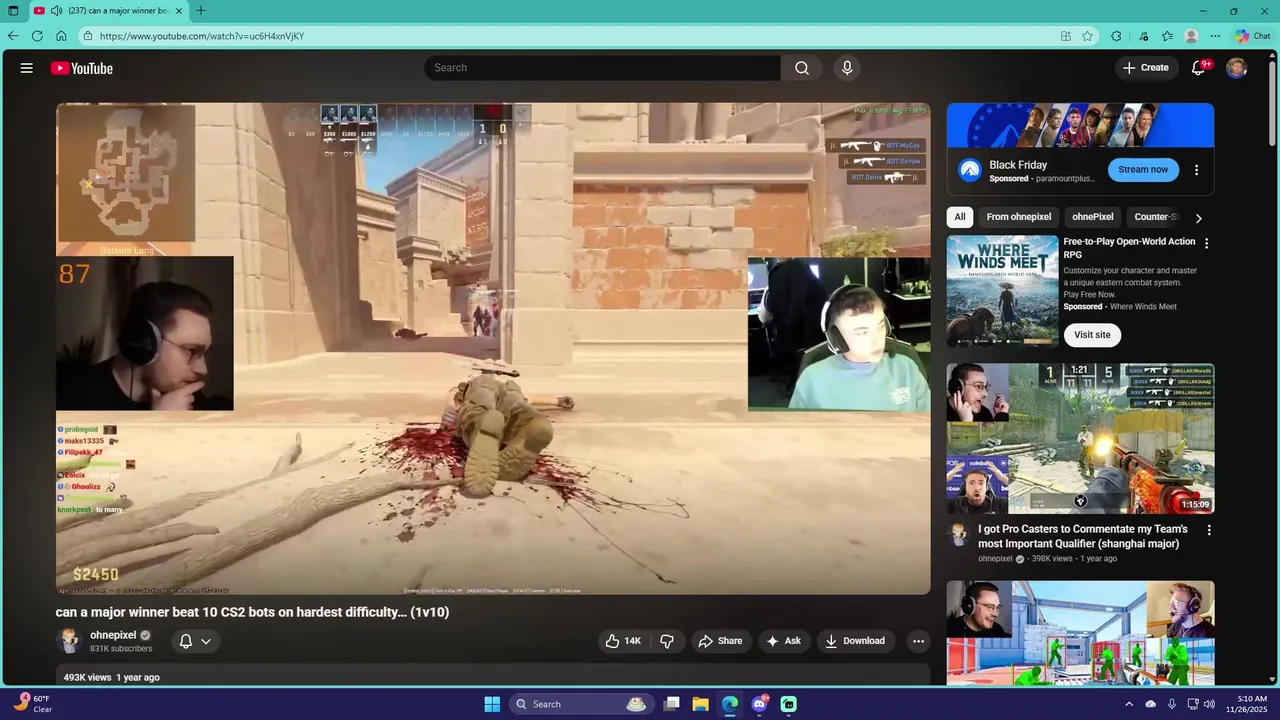The width and height of the screenshot is (1280, 720).
Task: Select the From ohnepixel chip
Action: (1018, 217)
